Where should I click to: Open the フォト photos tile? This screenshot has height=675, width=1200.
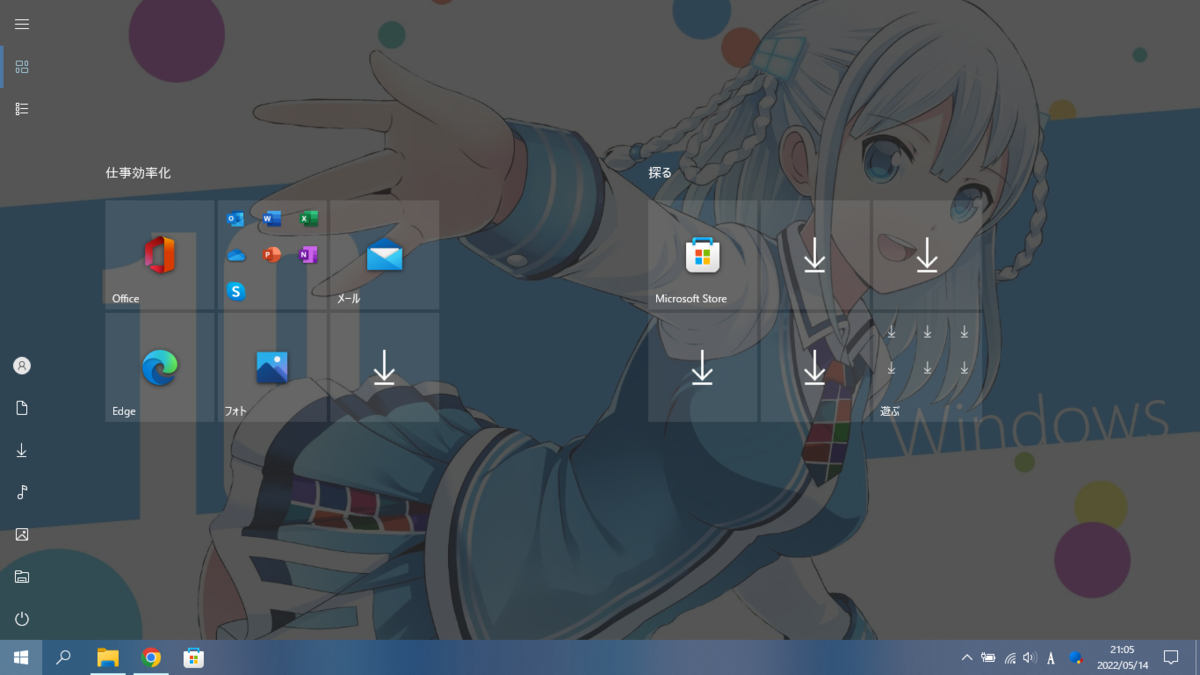[272, 367]
